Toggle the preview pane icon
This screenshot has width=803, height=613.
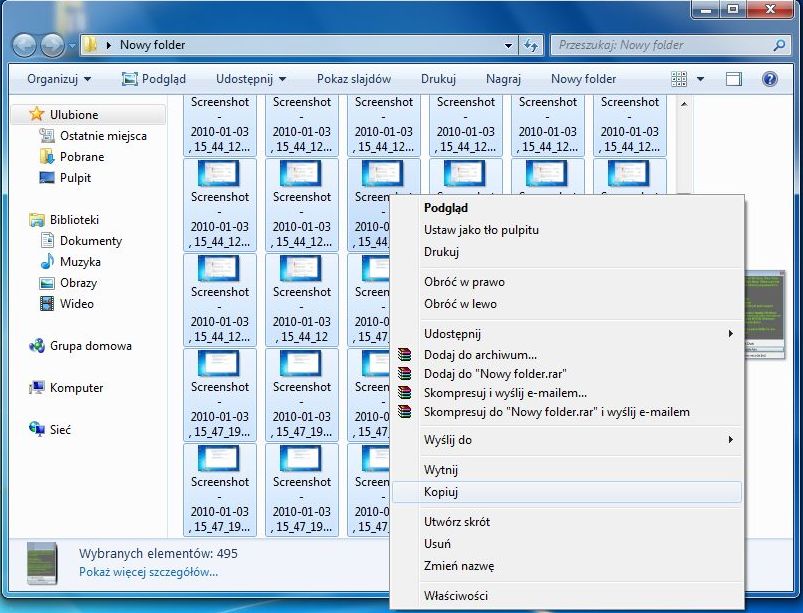click(x=733, y=79)
